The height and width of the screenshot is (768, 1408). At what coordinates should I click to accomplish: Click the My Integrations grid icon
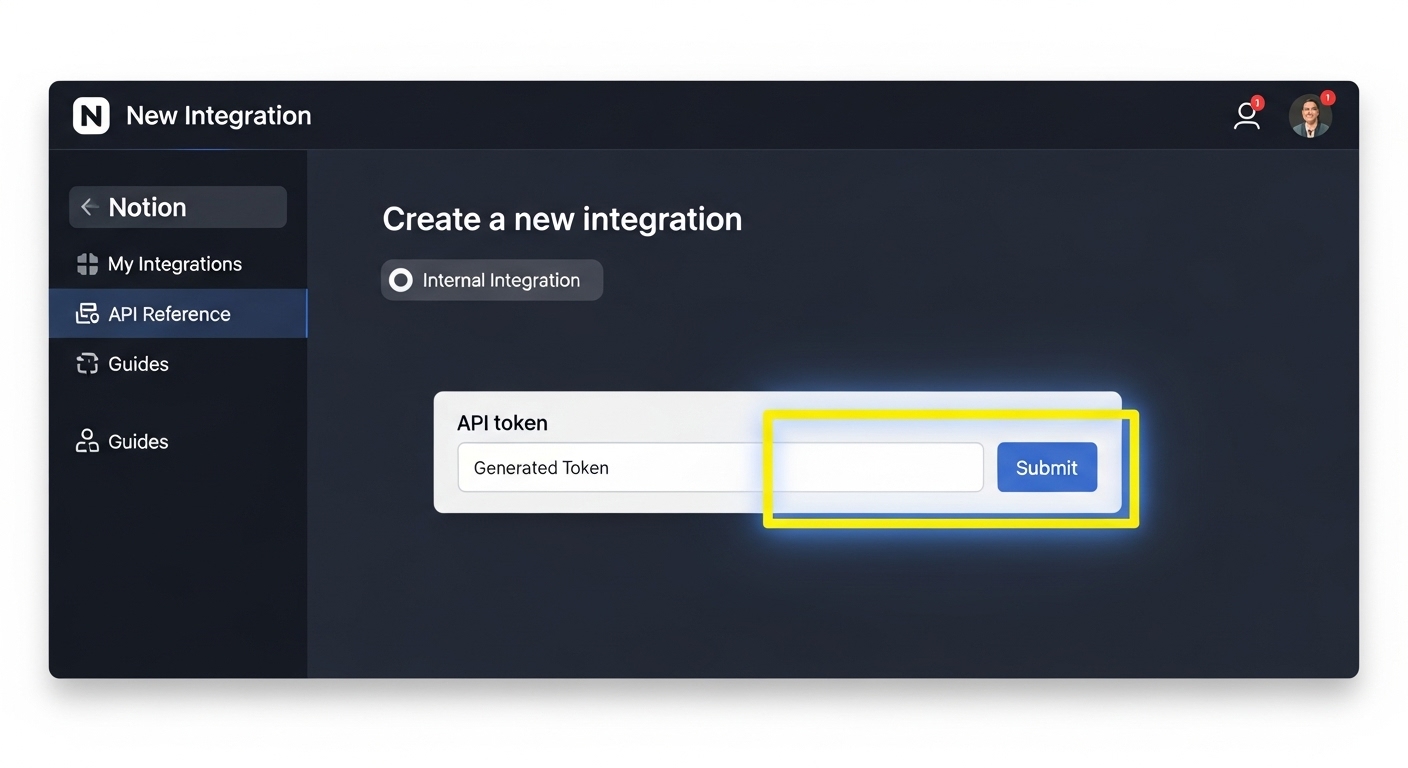point(87,264)
